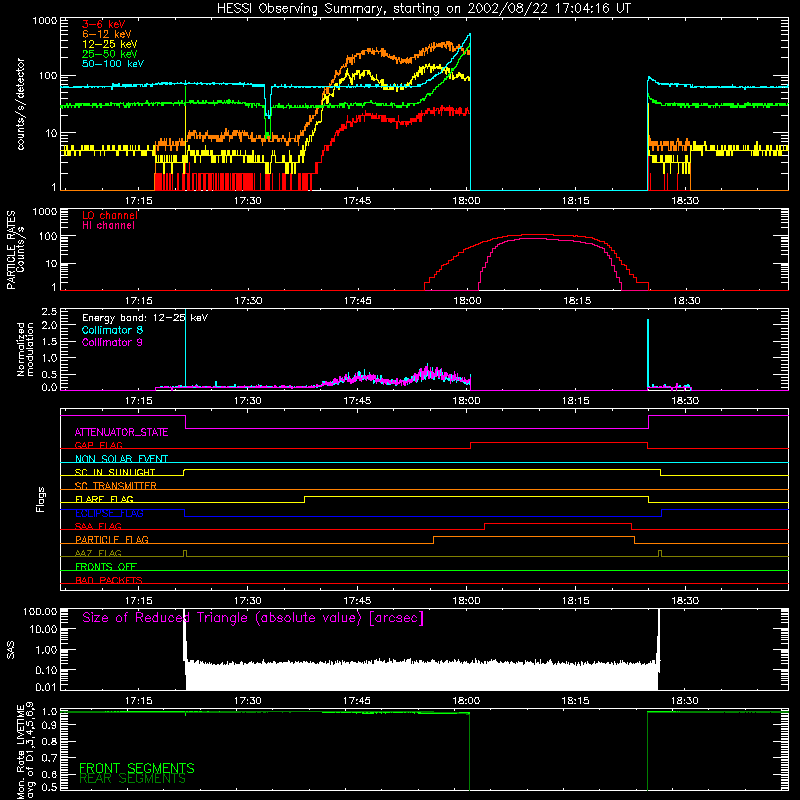
Task: Click the Normalized modulation axis label
Action: pyautogui.click(x=25, y=349)
